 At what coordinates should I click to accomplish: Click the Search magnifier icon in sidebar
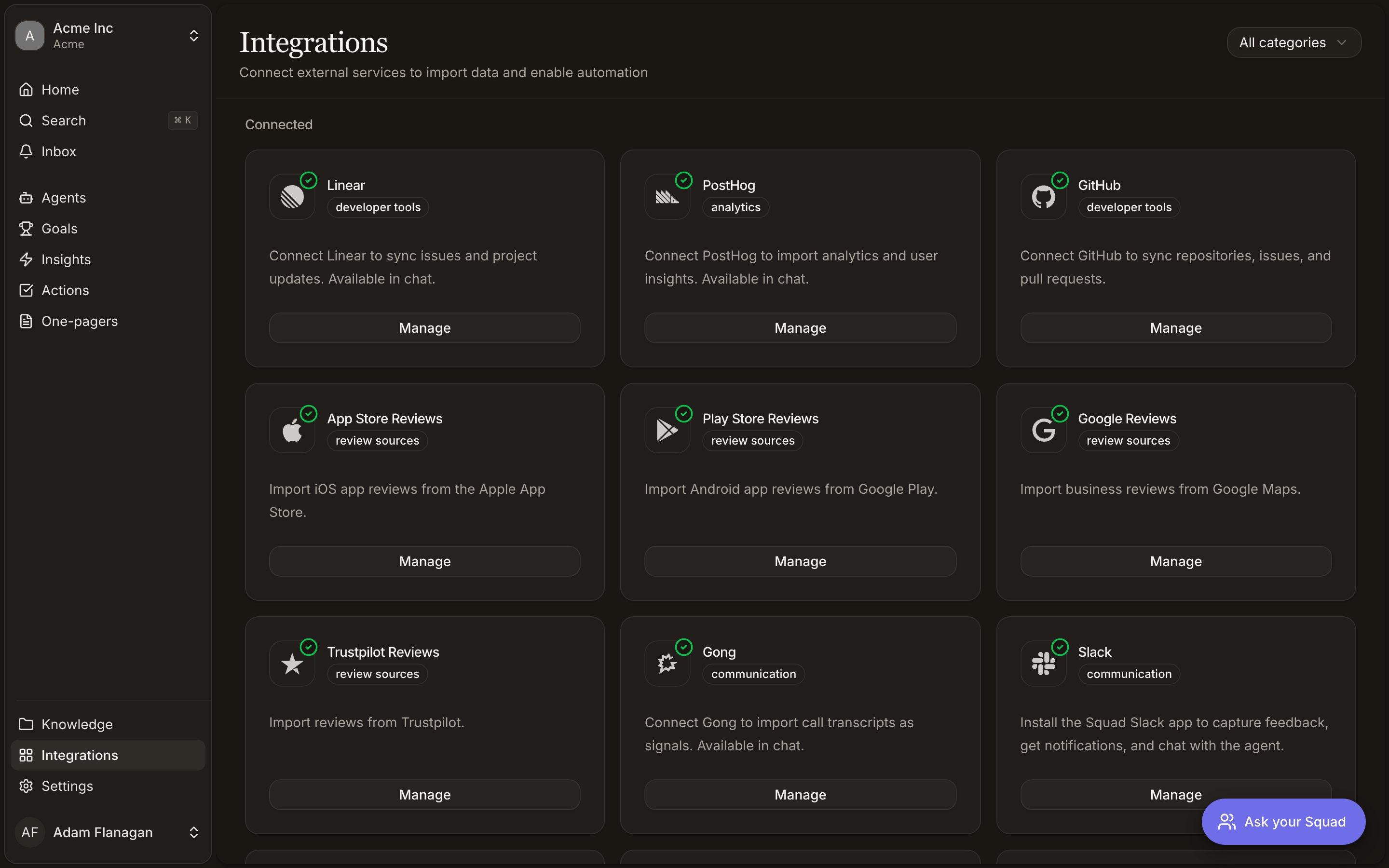point(26,121)
